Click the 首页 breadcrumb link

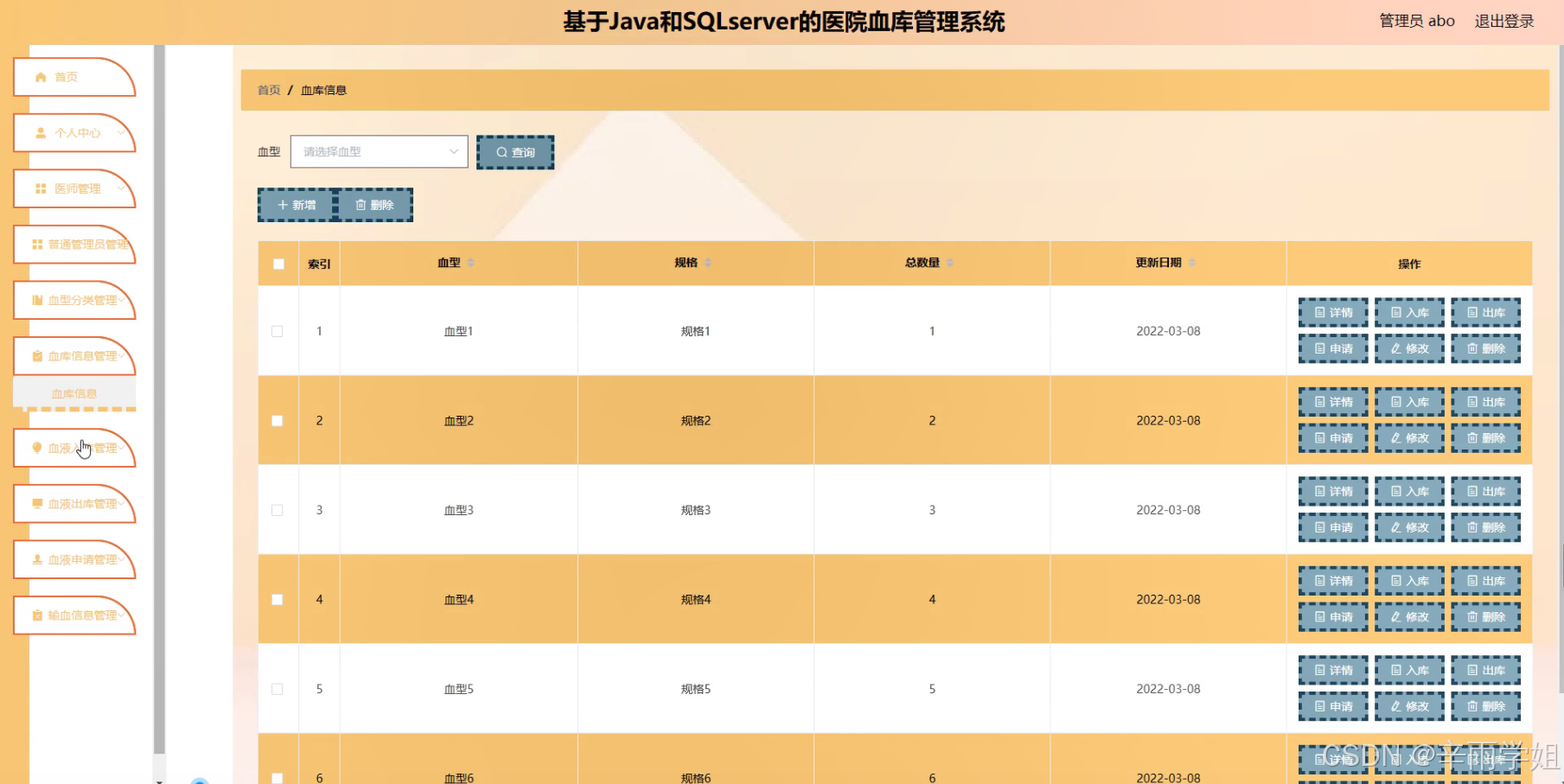(x=267, y=90)
